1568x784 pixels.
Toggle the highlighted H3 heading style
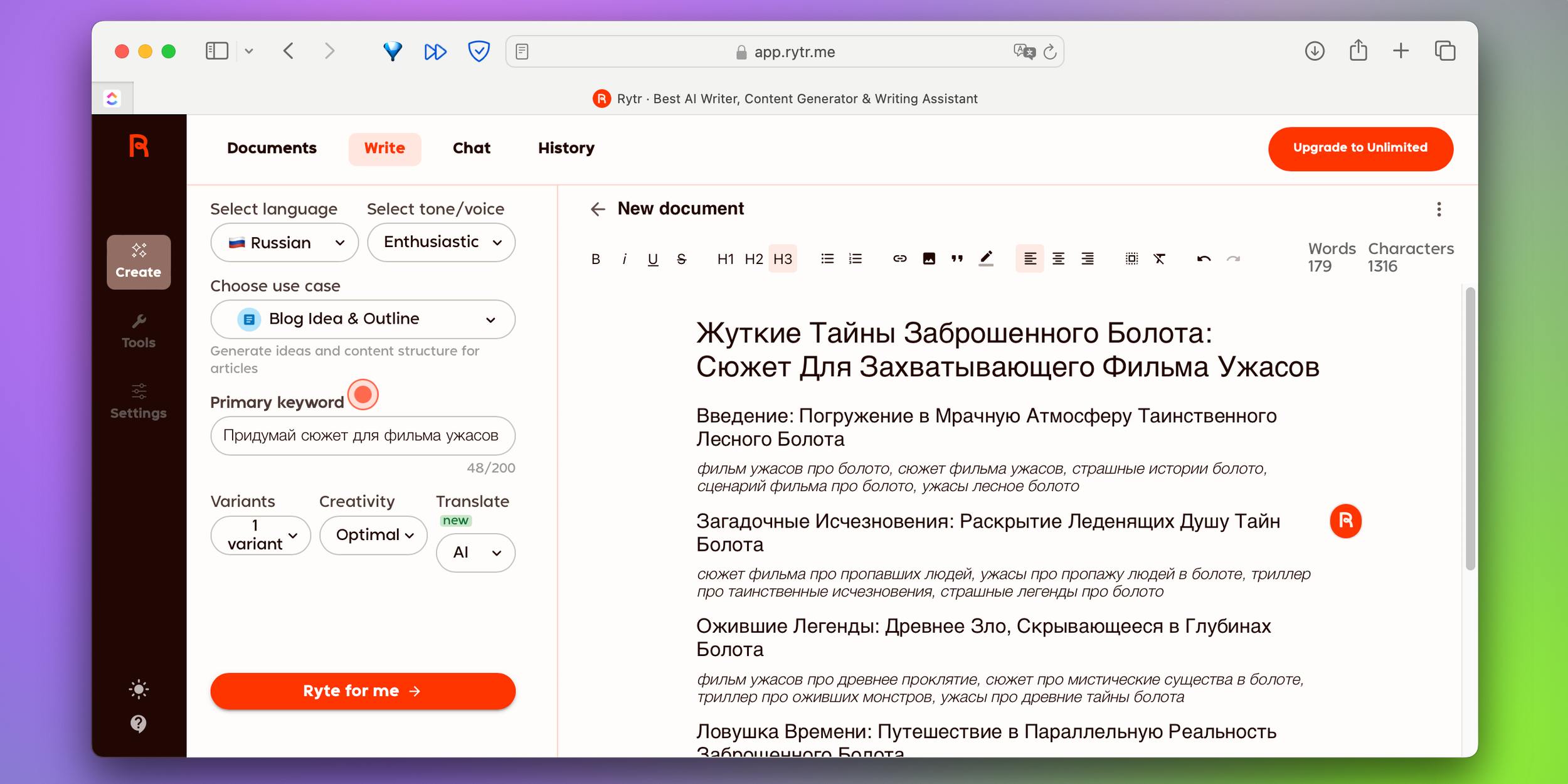[783, 259]
